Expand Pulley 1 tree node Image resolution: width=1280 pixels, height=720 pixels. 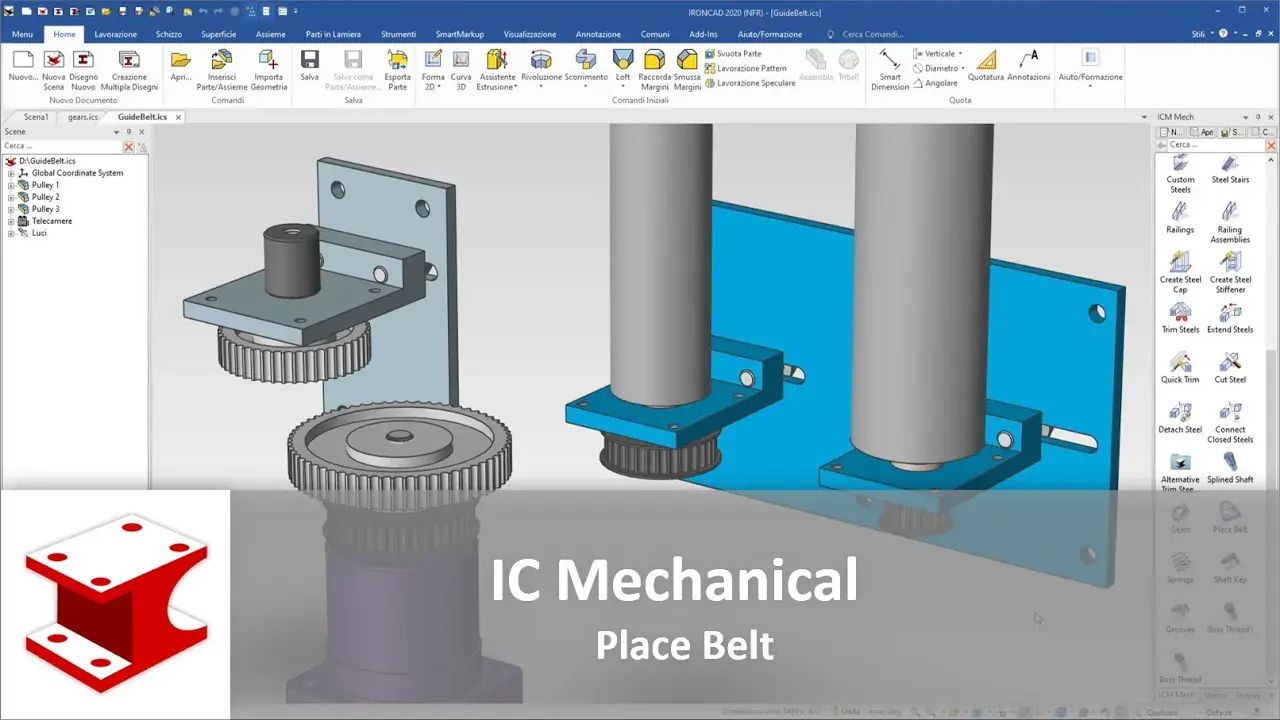pos(11,185)
